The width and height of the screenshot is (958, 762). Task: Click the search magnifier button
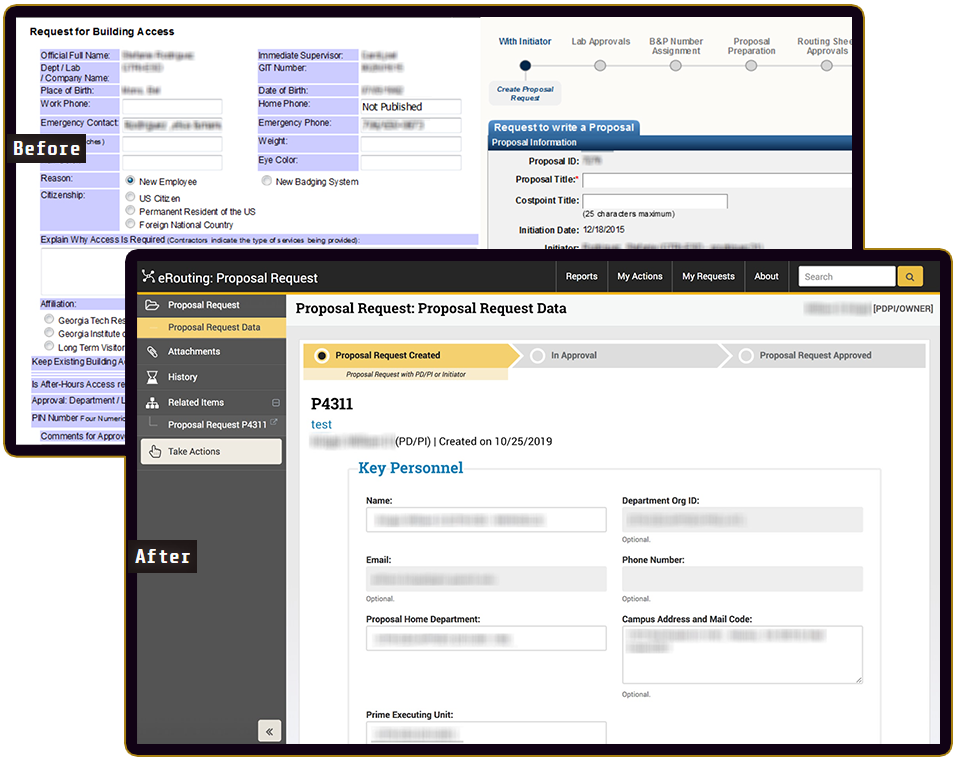(909, 276)
